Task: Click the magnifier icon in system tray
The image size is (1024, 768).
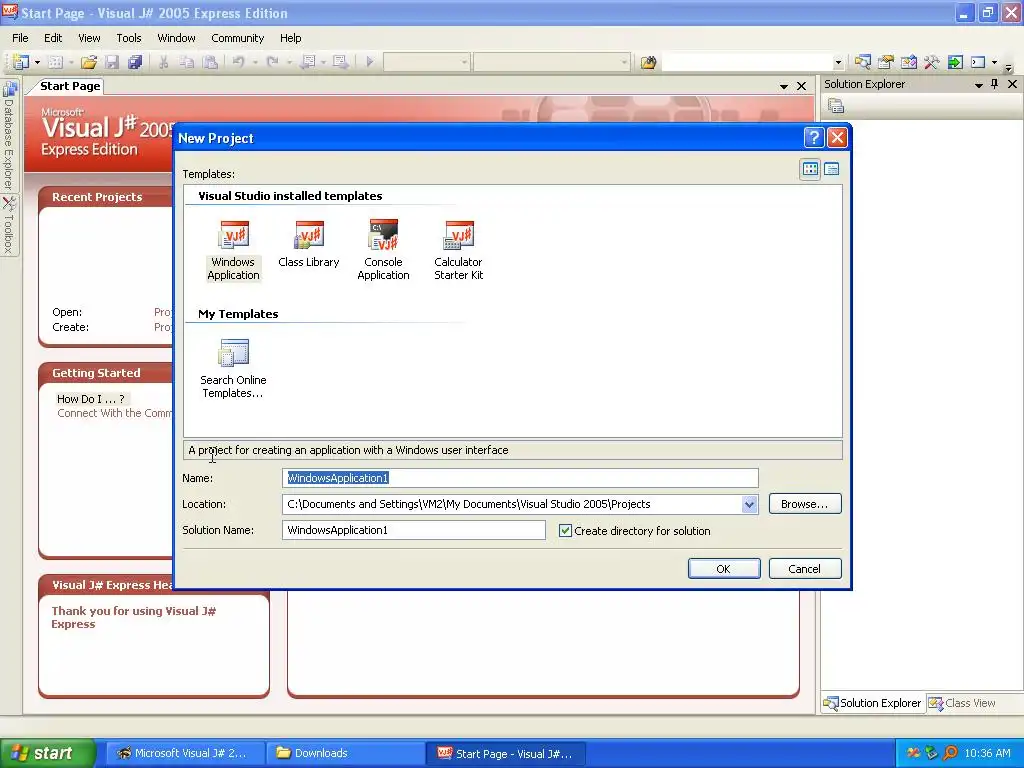Action: (950, 753)
